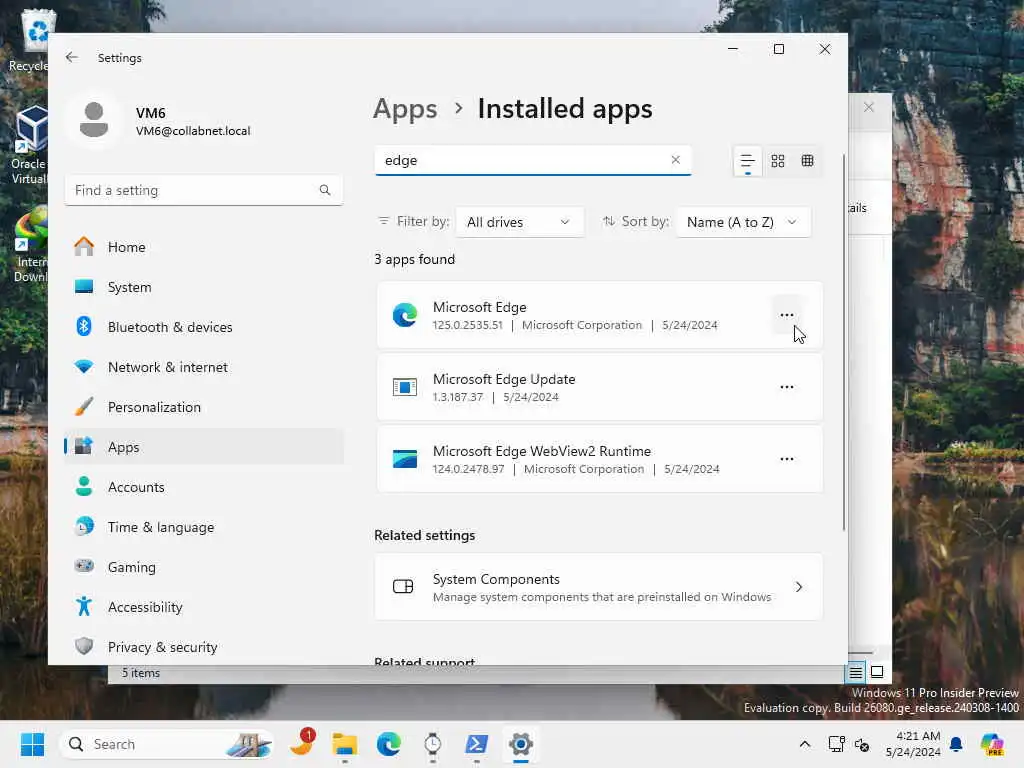Open Network & internet settings
Screen dimensions: 1024x768
tap(204, 367)
